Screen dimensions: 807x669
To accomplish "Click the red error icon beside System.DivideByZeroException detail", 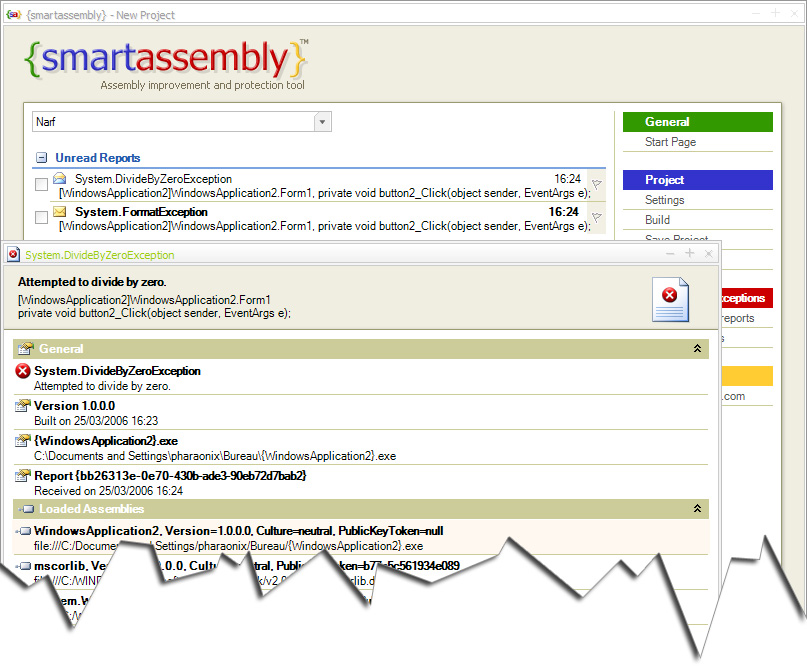I will click(x=23, y=371).
